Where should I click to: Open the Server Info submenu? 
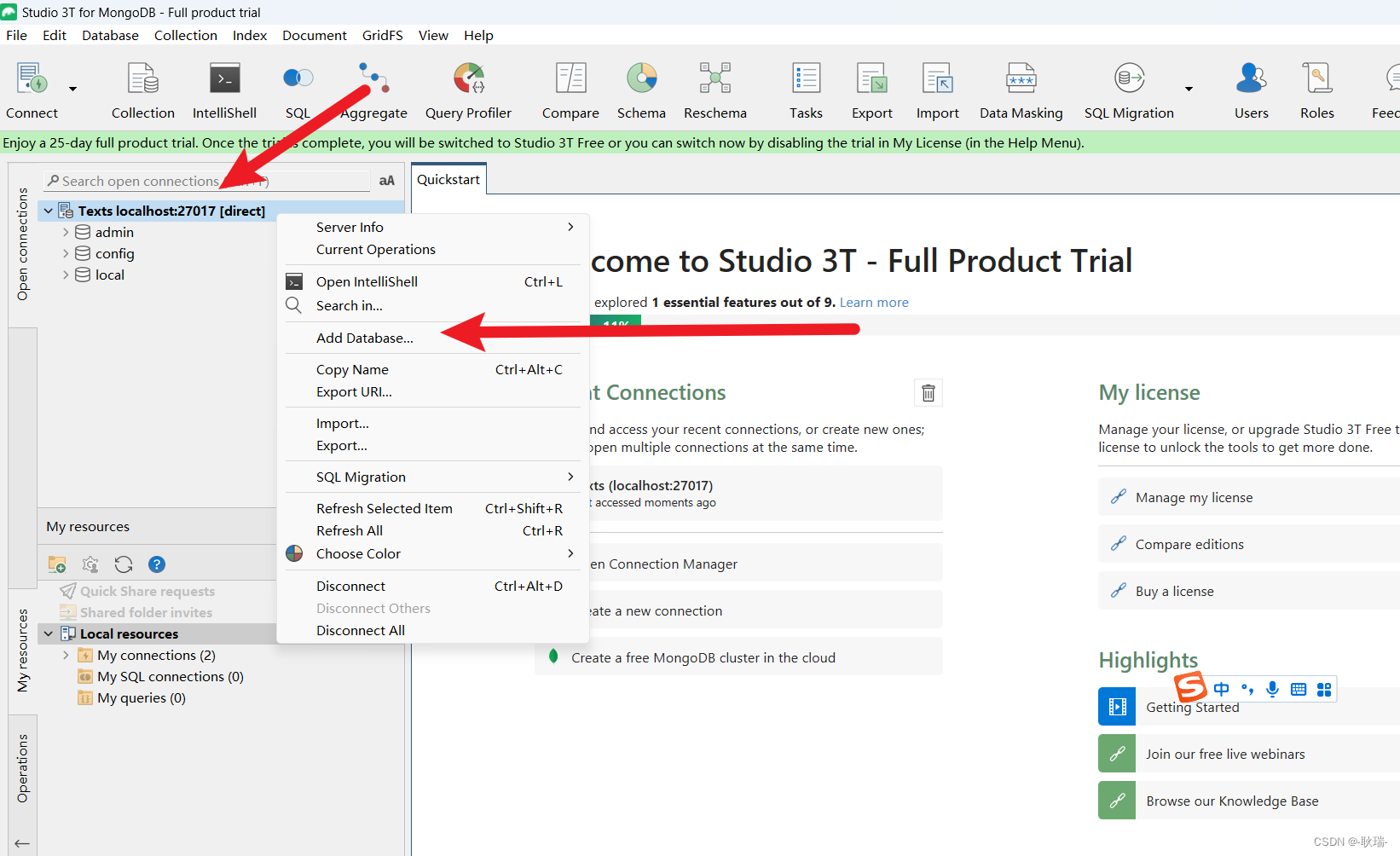(433, 227)
